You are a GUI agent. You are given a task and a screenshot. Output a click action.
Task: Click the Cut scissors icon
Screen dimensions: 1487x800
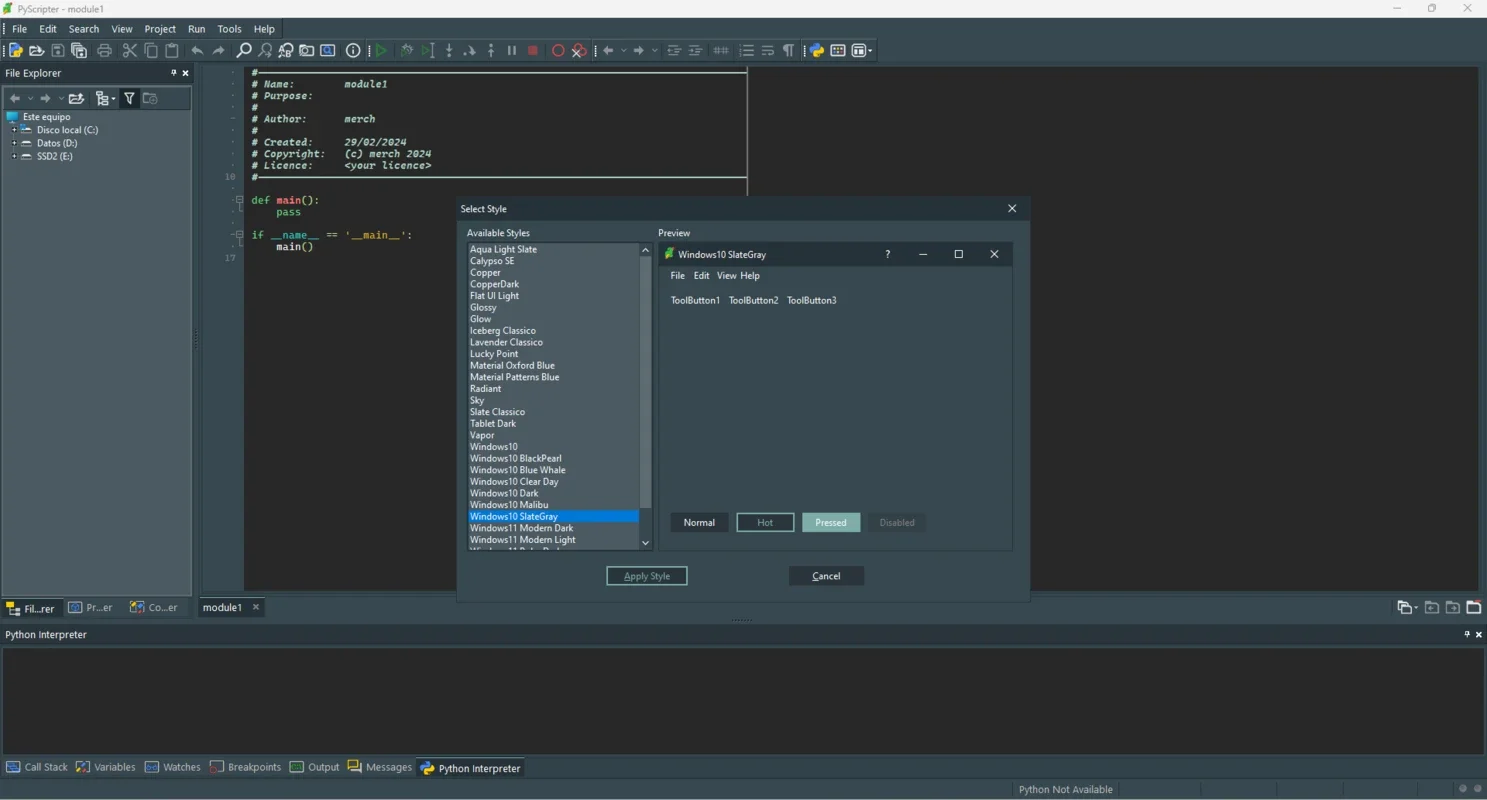pyautogui.click(x=130, y=51)
